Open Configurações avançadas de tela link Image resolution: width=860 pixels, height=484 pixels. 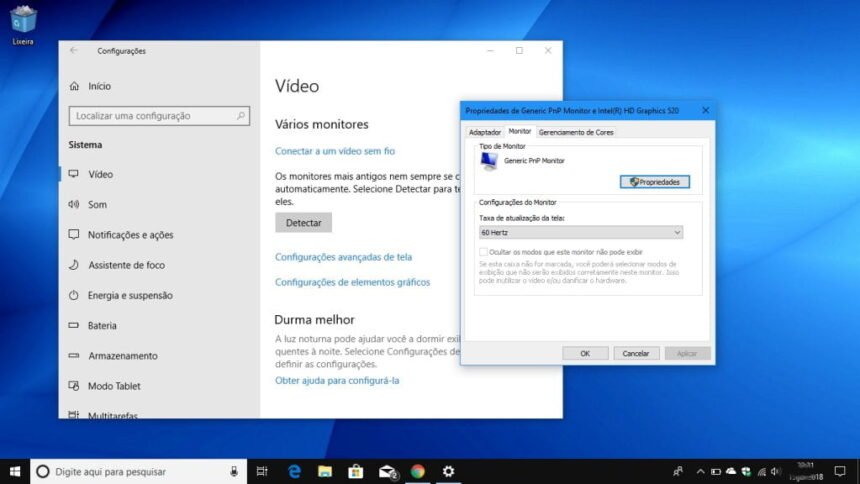click(x=343, y=257)
